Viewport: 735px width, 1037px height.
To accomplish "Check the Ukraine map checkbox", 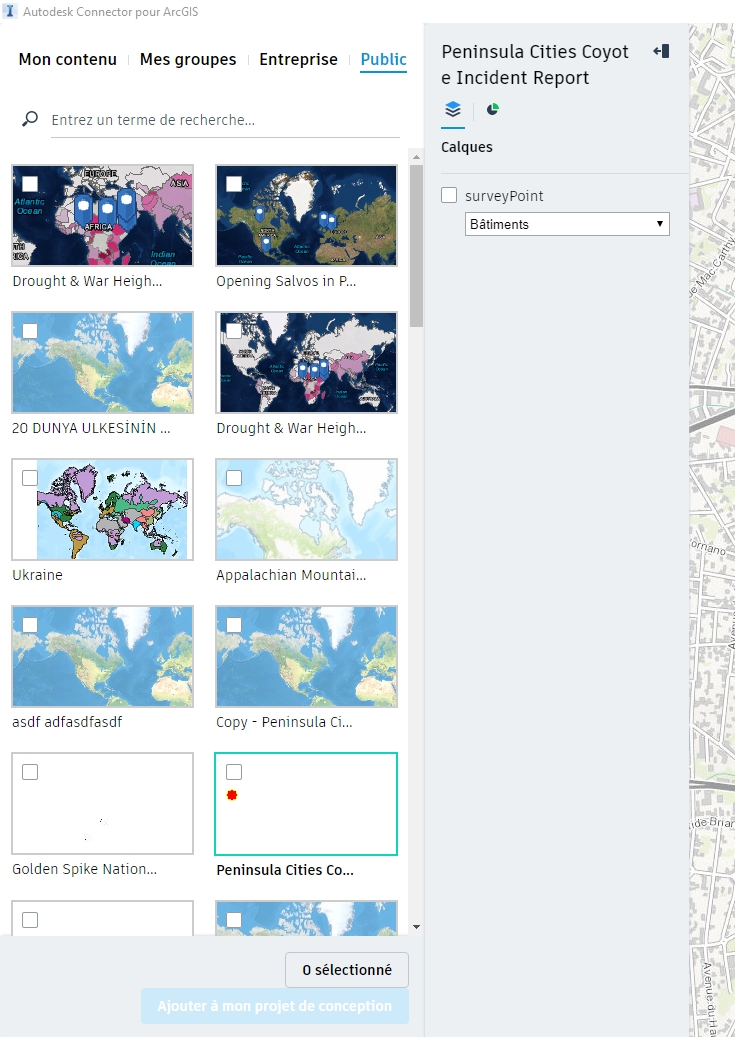I will [x=30, y=477].
